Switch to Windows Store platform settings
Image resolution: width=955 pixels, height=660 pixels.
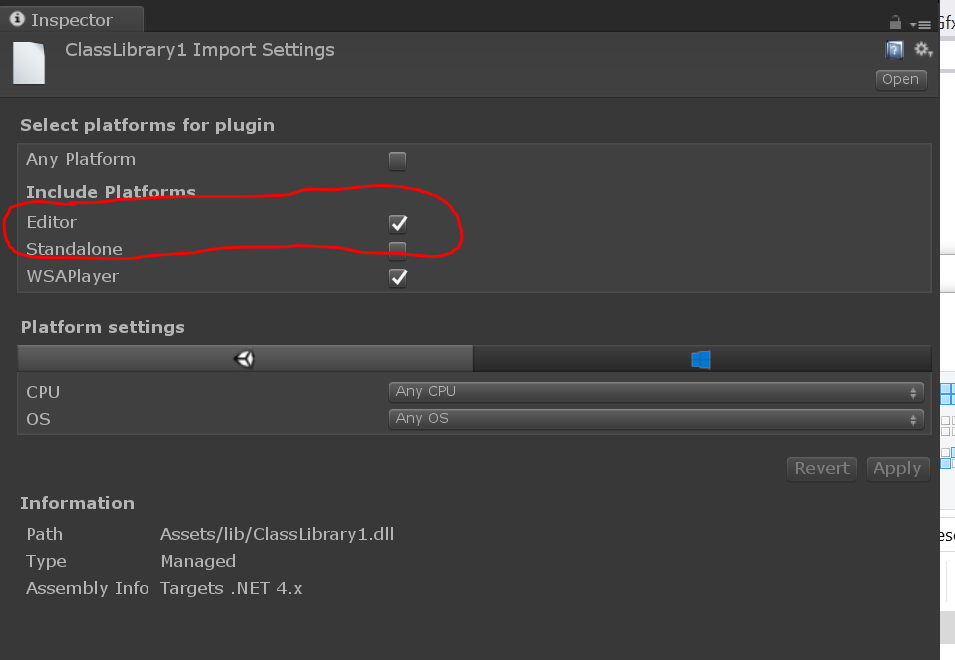(701, 359)
